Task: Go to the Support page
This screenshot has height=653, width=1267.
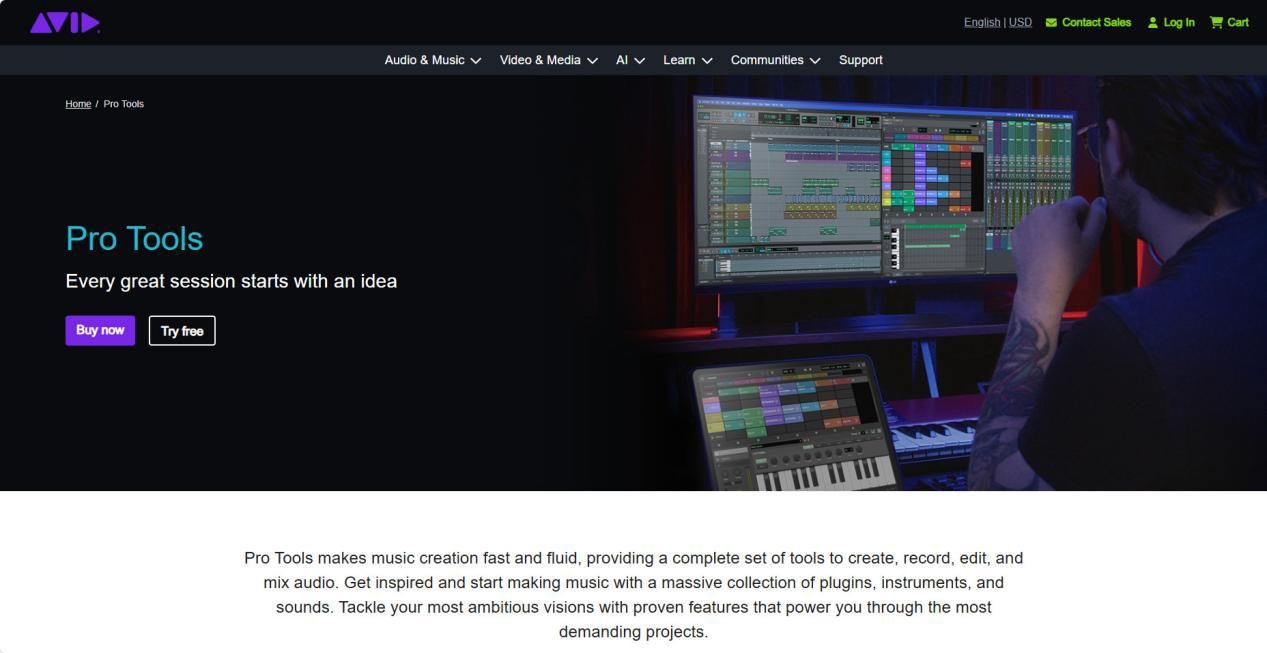Action: click(x=861, y=60)
